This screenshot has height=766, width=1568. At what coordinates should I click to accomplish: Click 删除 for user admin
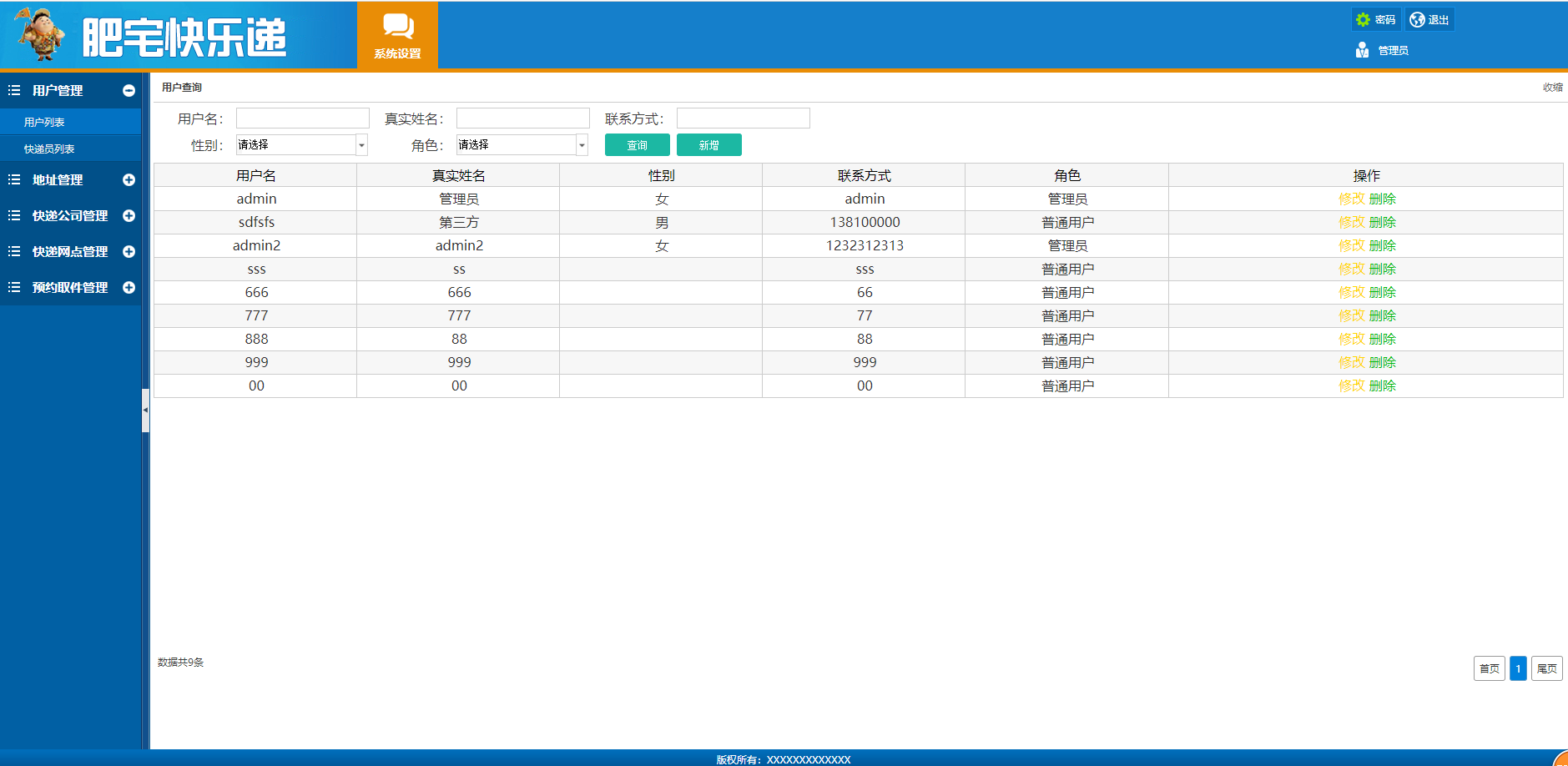[1382, 199]
